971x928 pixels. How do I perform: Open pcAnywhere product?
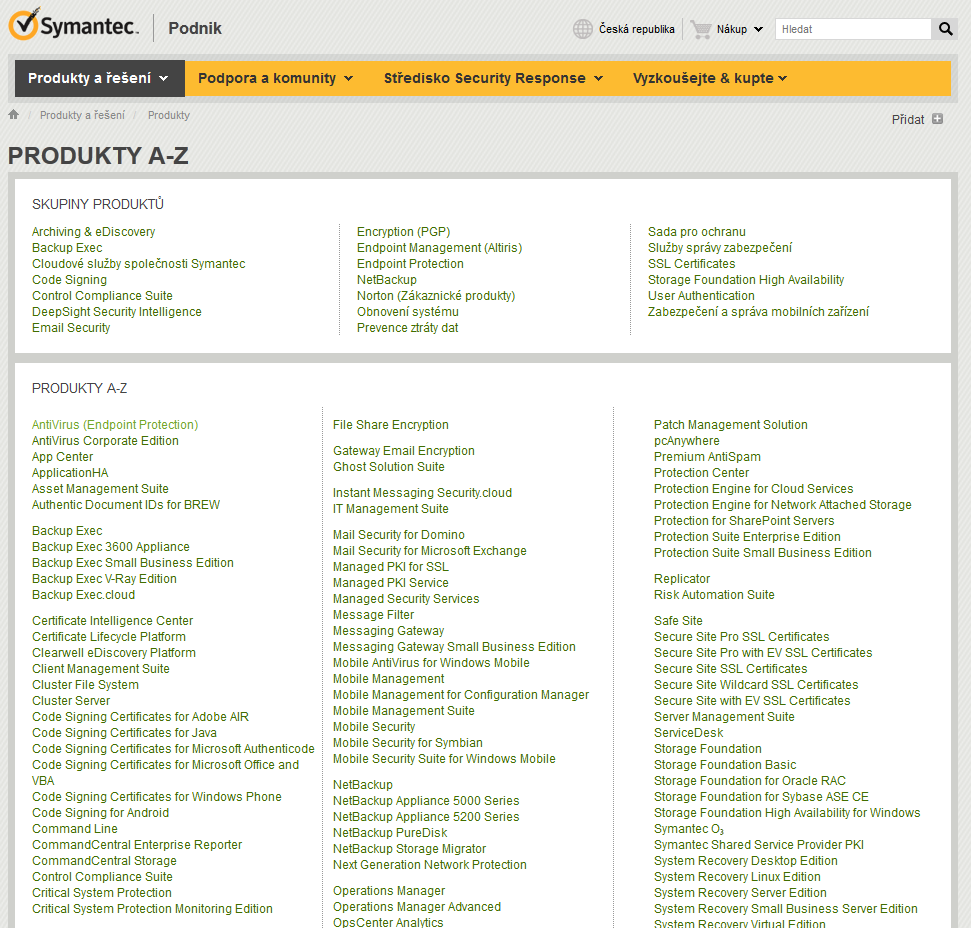[x=687, y=441]
